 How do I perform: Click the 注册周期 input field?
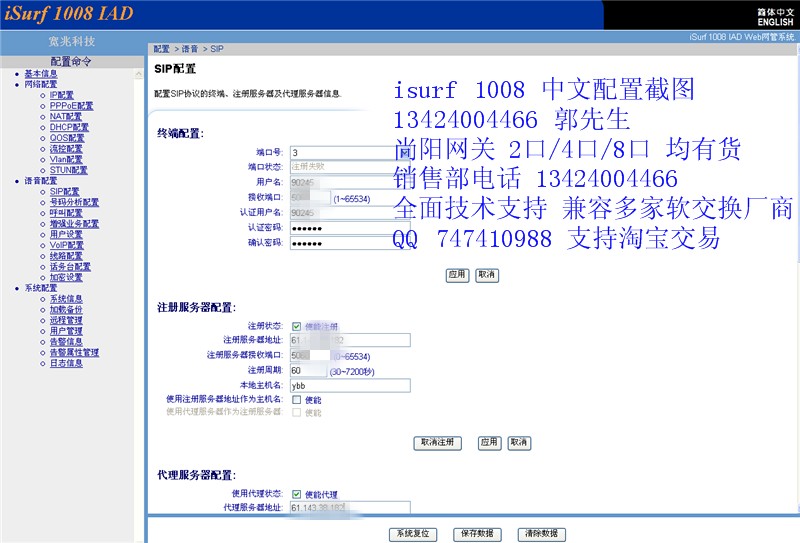[x=308, y=371]
